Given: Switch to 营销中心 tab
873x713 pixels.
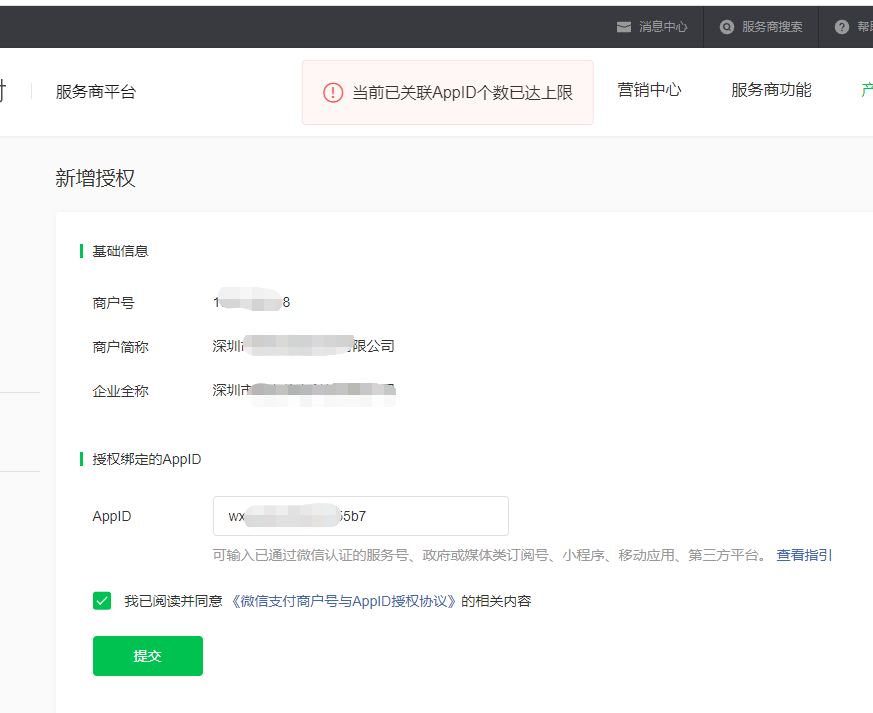Looking at the screenshot, I should (x=649, y=90).
